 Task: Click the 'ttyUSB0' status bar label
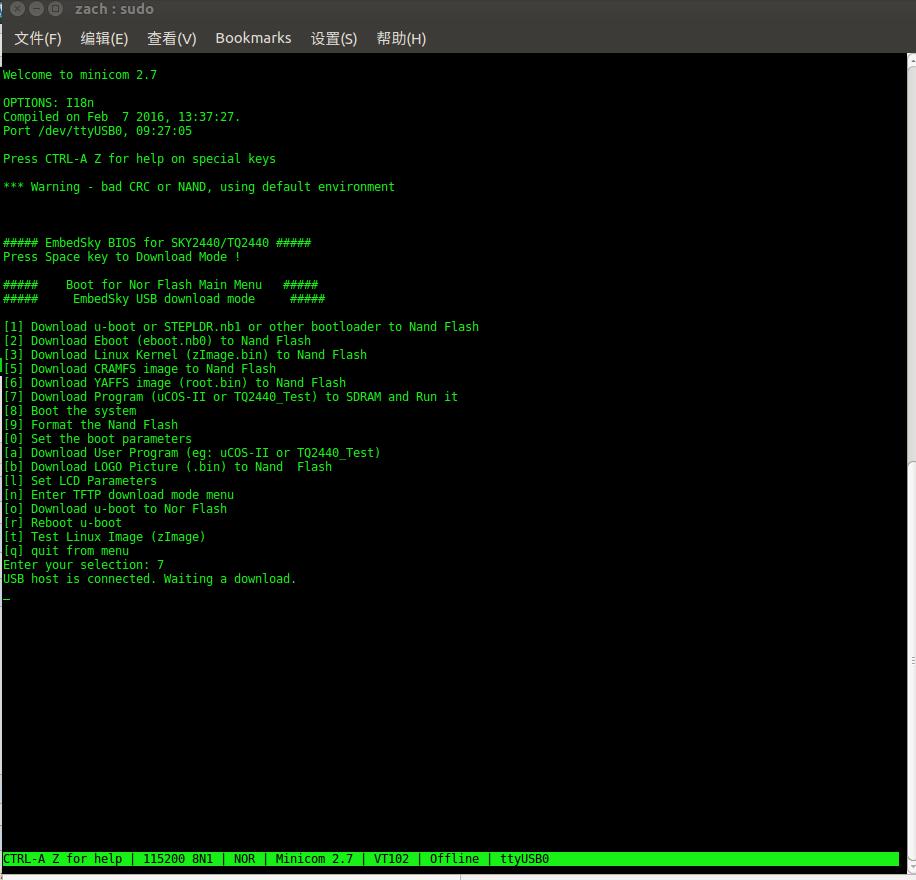[524, 859]
